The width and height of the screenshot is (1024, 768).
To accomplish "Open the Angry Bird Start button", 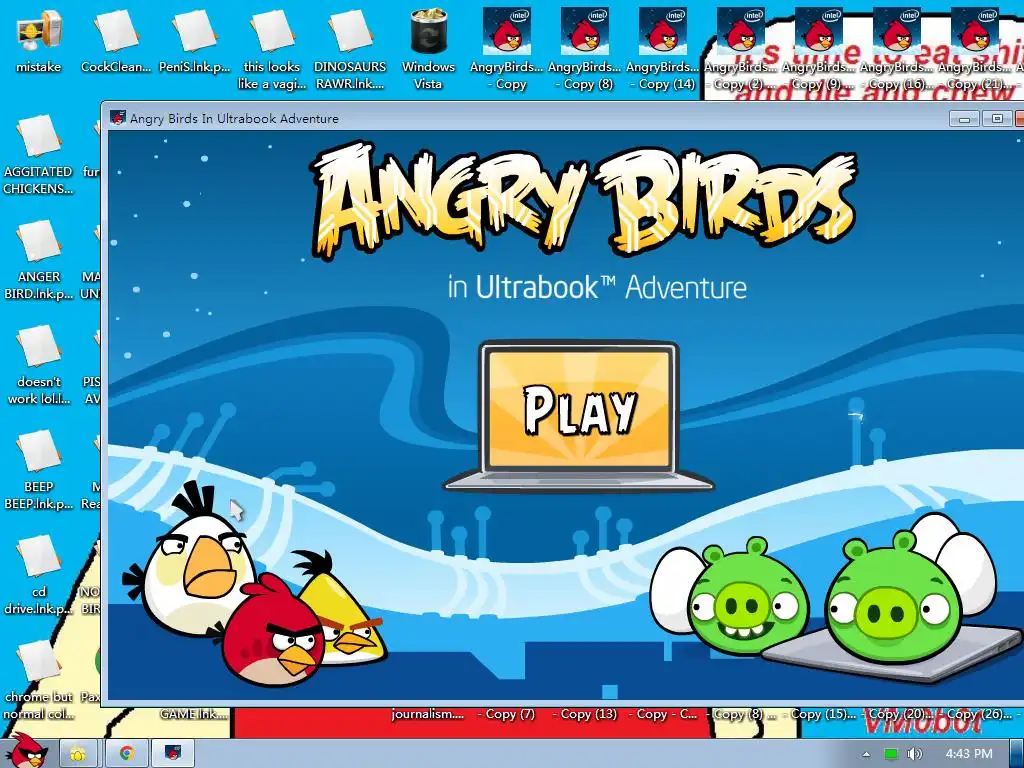I will [26, 751].
